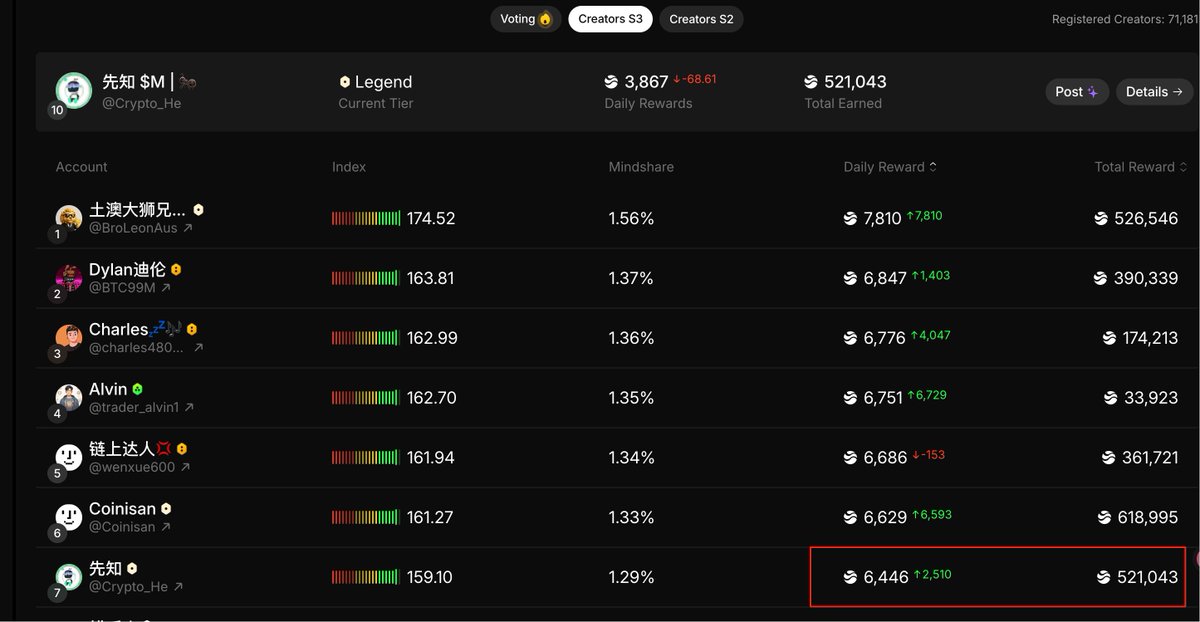This screenshot has height=622, width=1200.
Task: Click the 174,213 total reward value
Action: (1150, 338)
